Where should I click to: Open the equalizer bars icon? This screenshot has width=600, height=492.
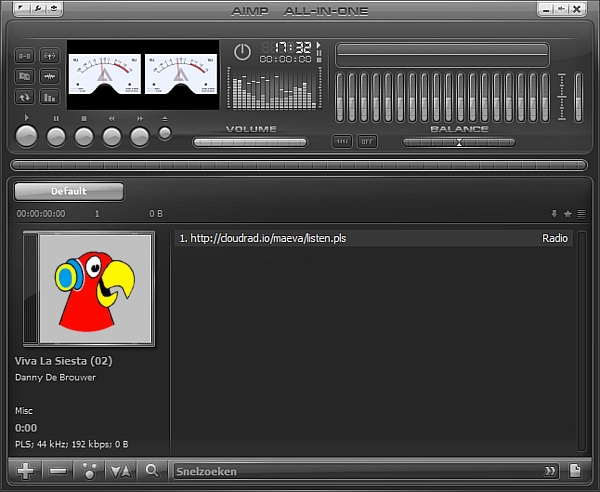49,97
